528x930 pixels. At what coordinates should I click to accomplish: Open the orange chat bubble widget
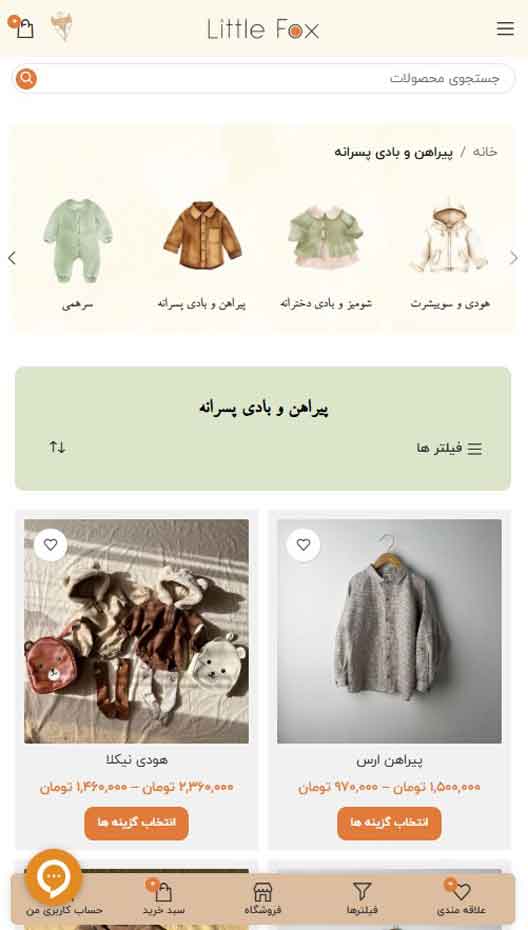[x=53, y=877]
